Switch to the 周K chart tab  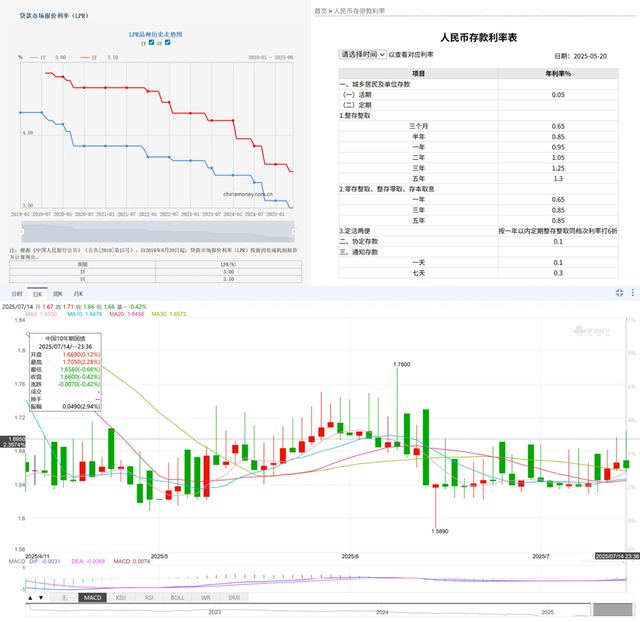pos(58,294)
